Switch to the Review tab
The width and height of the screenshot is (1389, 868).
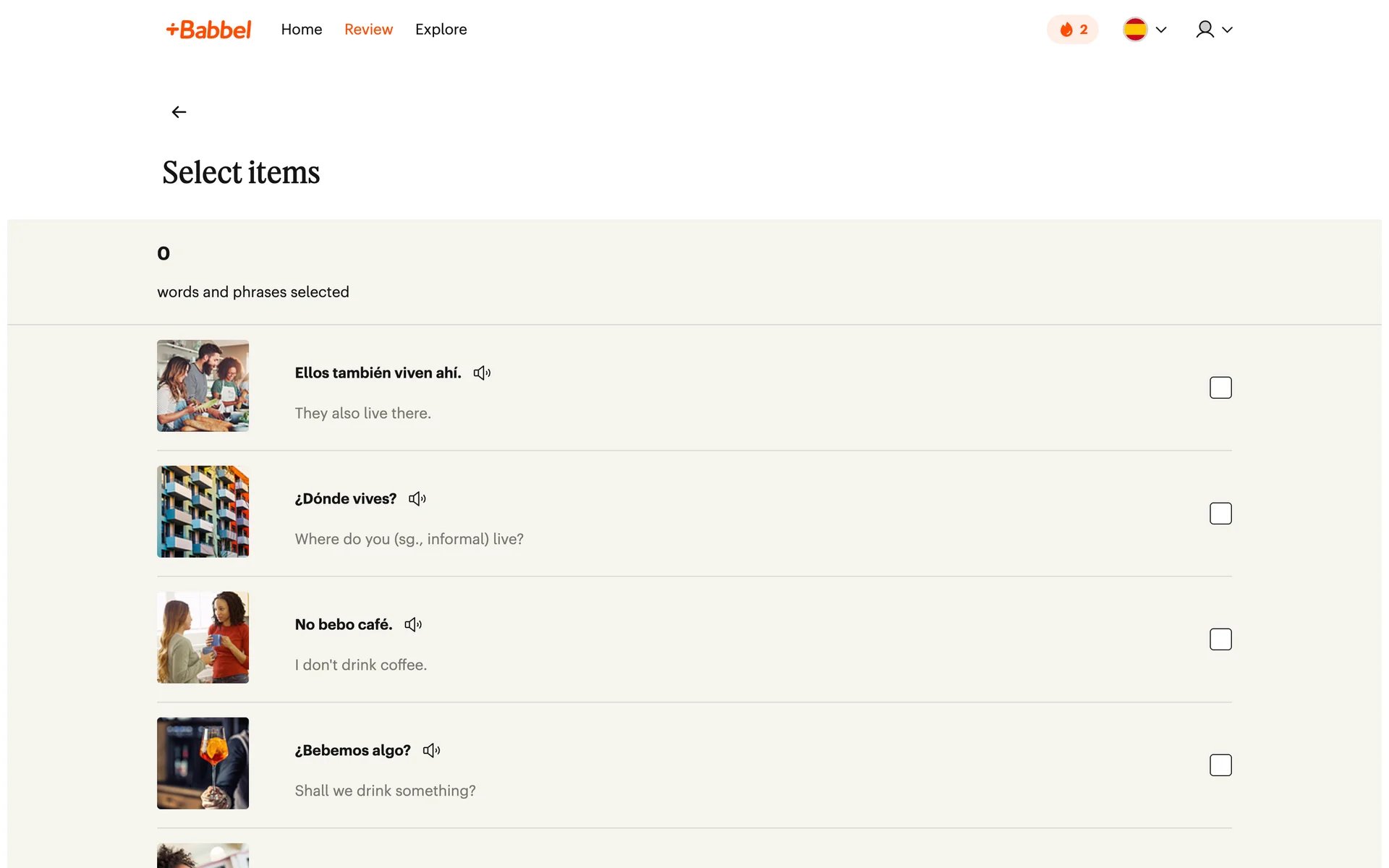(x=368, y=30)
